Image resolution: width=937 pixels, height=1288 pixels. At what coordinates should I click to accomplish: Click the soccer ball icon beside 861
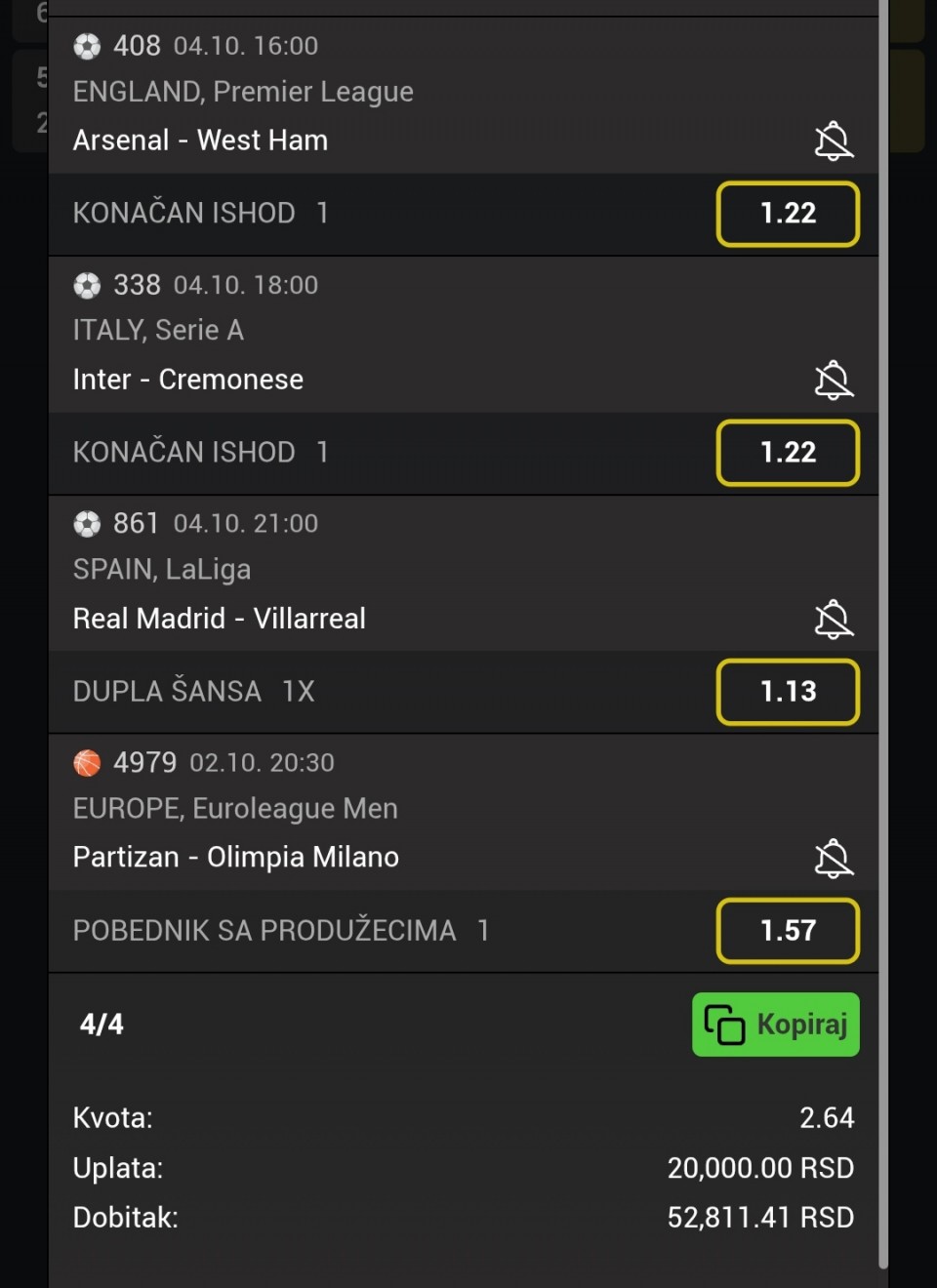coord(87,524)
